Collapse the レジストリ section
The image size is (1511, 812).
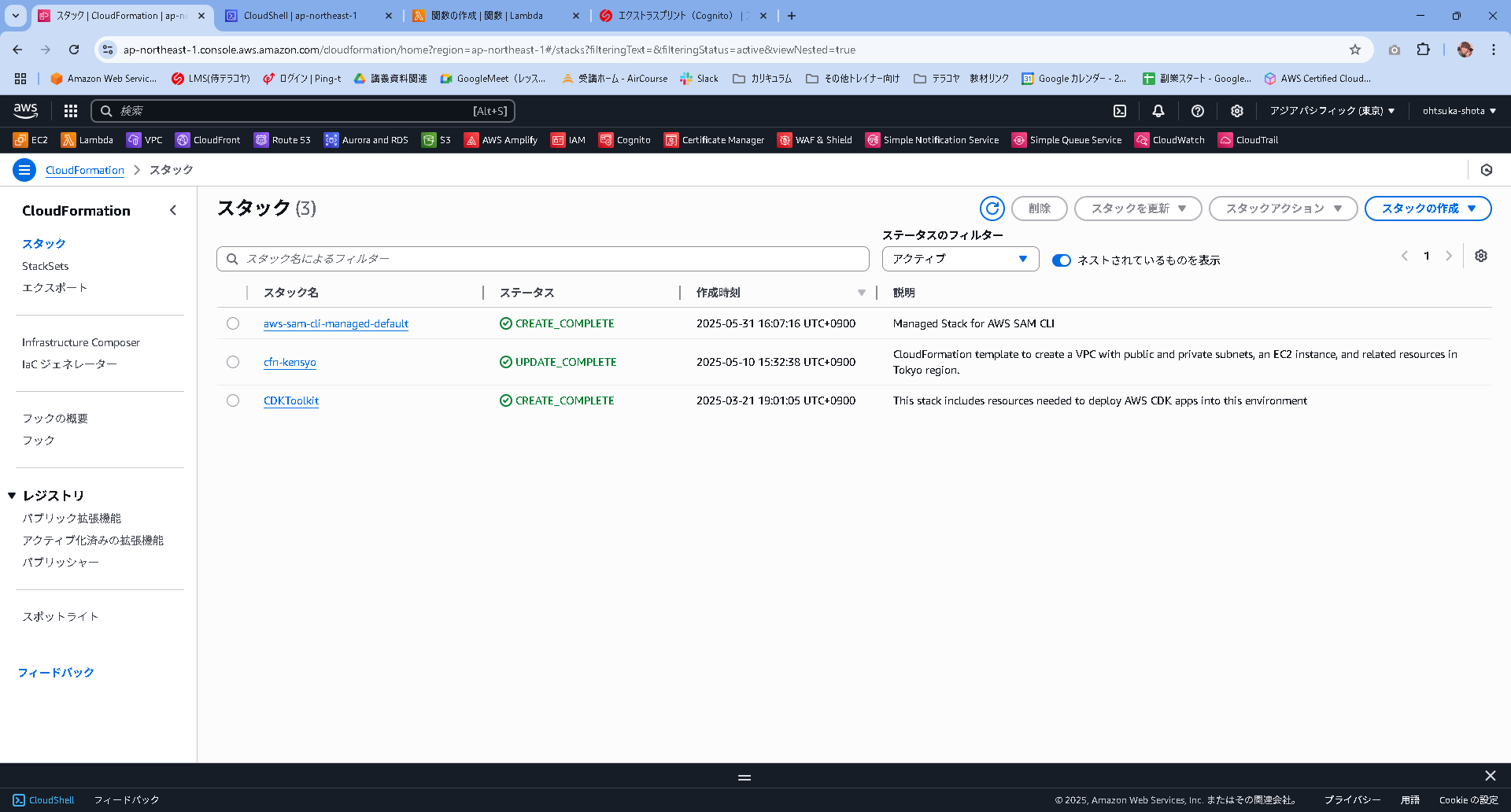coord(12,496)
